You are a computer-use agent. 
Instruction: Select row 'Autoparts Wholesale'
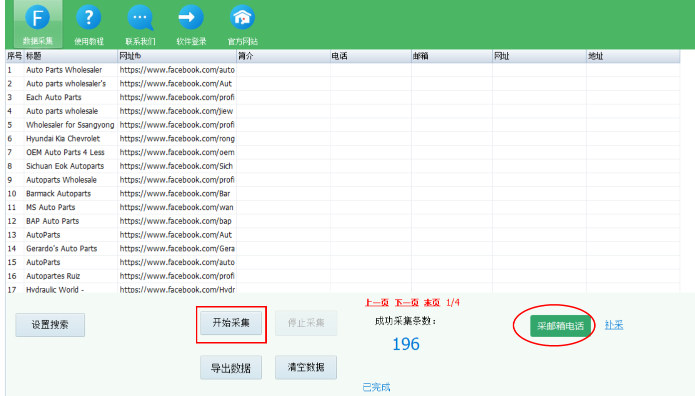coord(343,180)
